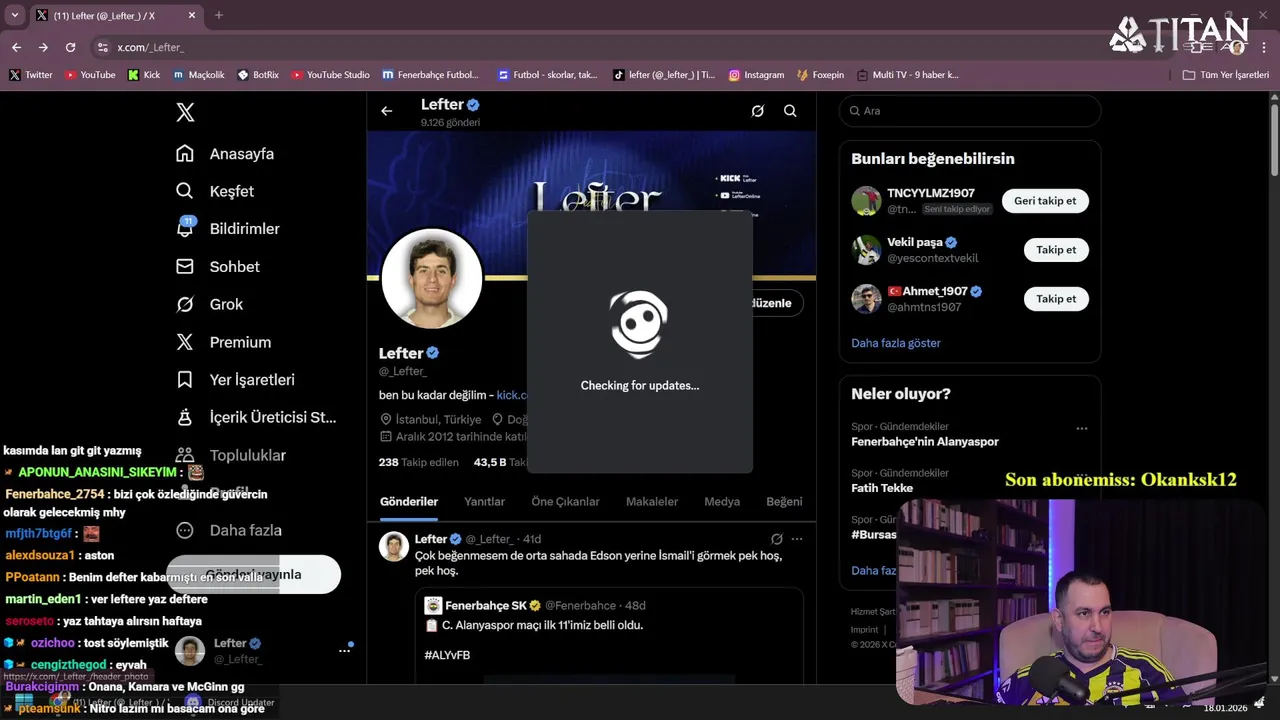
Task: Click site info icon in address bar
Action: pos(101,47)
